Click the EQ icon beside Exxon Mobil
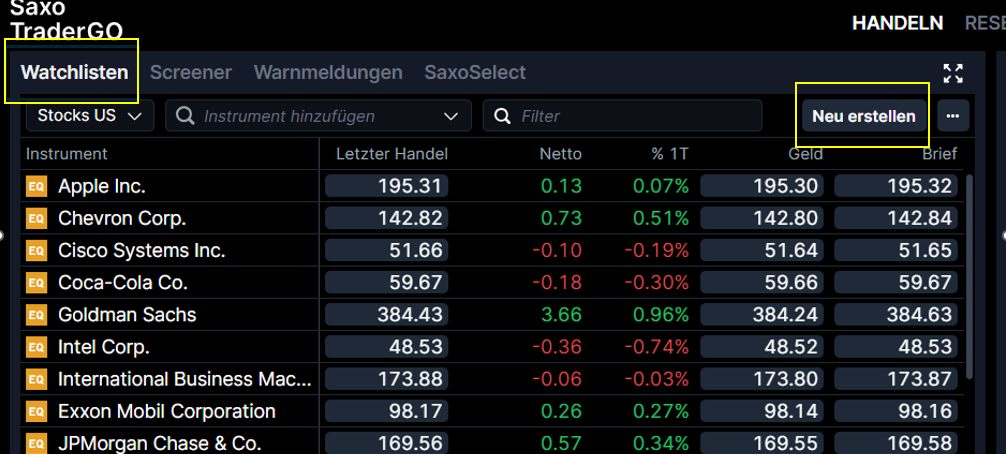This screenshot has width=1006, height=454. coord(37,411)
